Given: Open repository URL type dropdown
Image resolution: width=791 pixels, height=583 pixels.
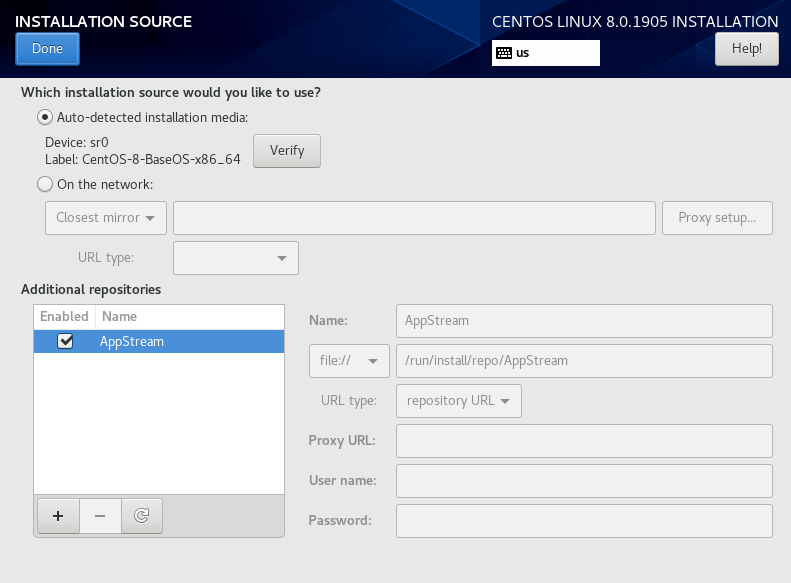Looking at the screenshot, I should (x=459, y=401).
